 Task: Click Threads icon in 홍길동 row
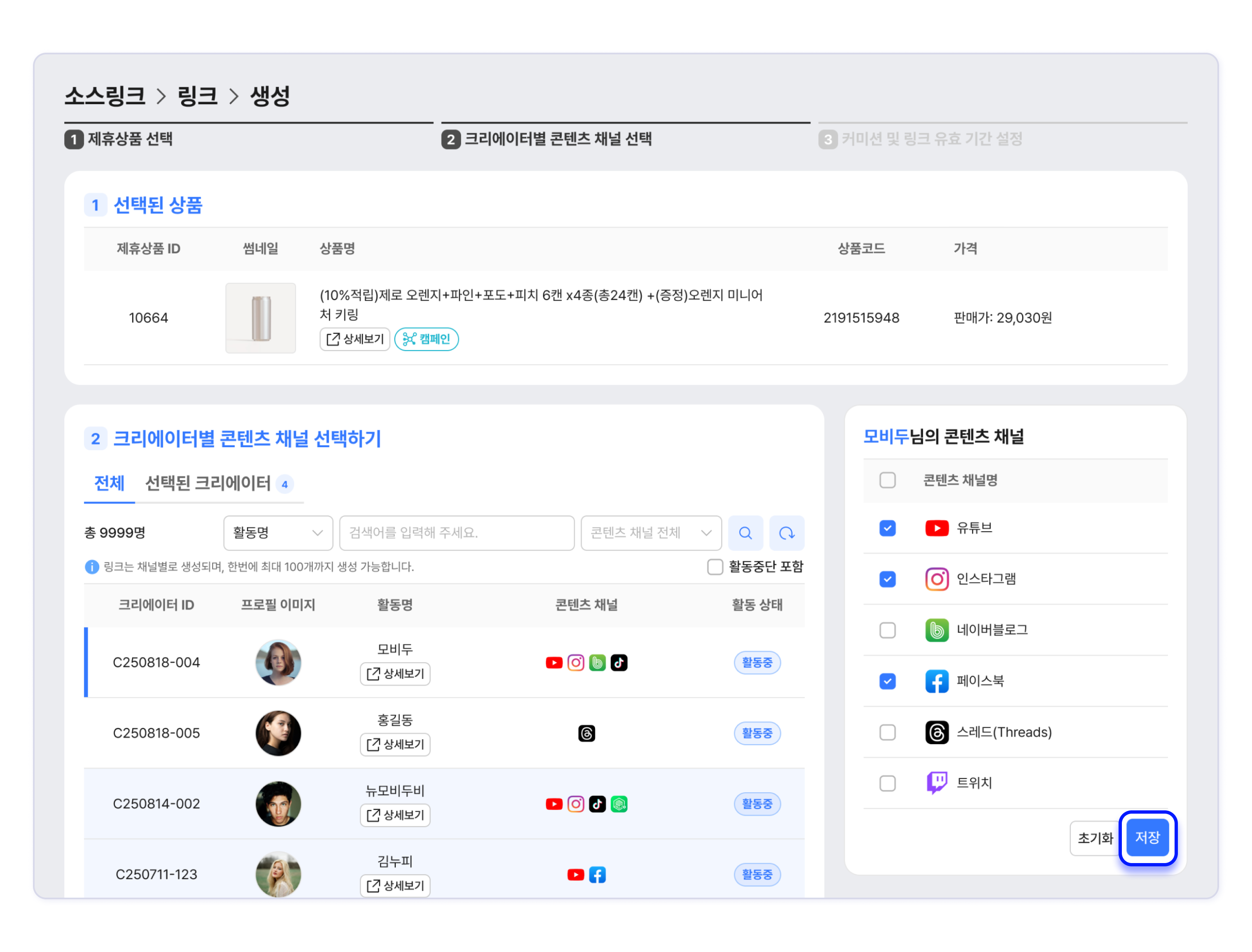586,733
